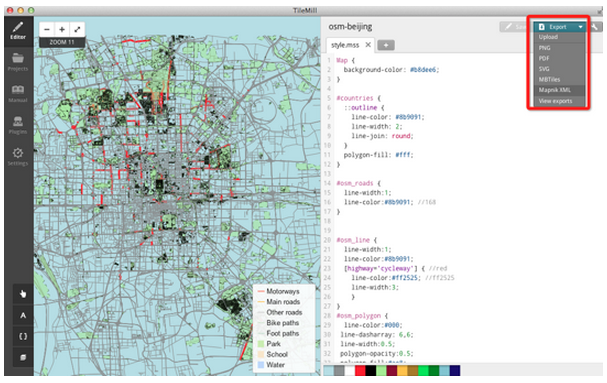The image size is (607, 383).
Task: Open the Editor view in the sidebar
Action: (18, 31)
